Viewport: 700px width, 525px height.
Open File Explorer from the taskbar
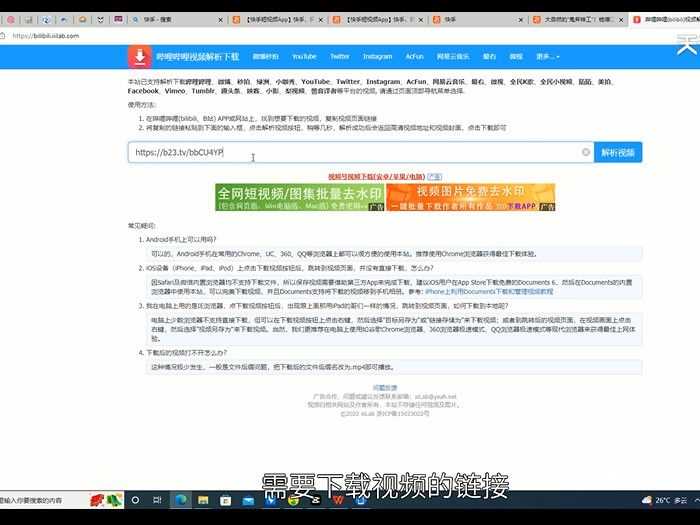coord(203,500)
